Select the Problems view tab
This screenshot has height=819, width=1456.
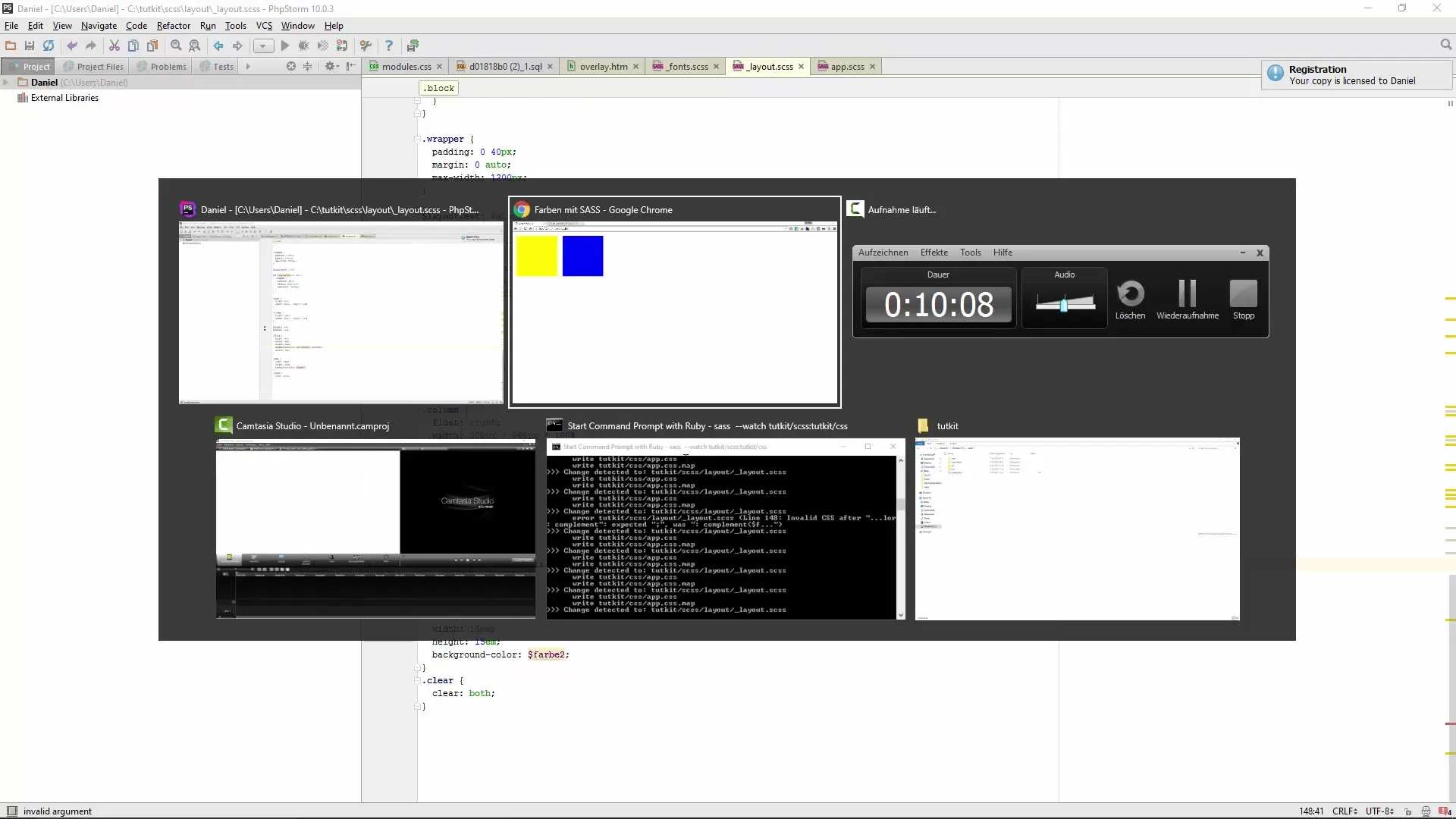162,67
